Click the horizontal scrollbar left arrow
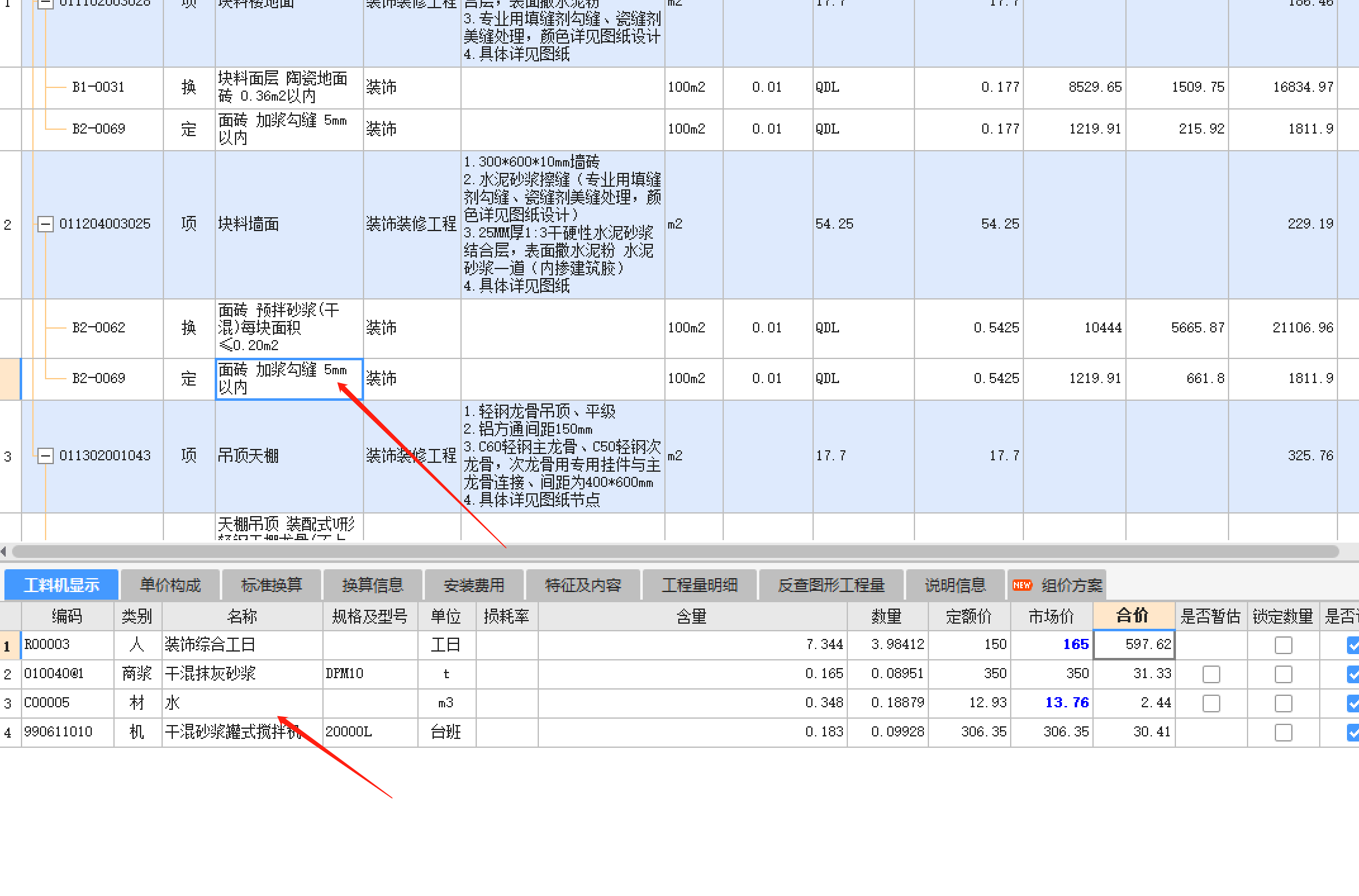 [4, 552]
